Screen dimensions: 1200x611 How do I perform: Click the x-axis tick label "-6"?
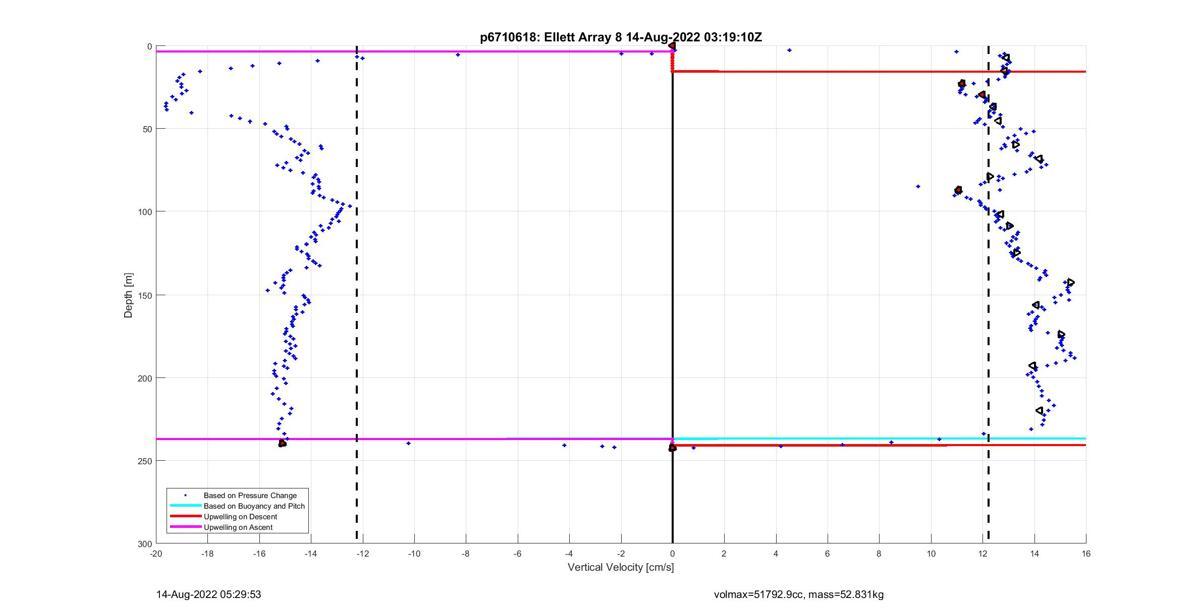pos(517,553)
